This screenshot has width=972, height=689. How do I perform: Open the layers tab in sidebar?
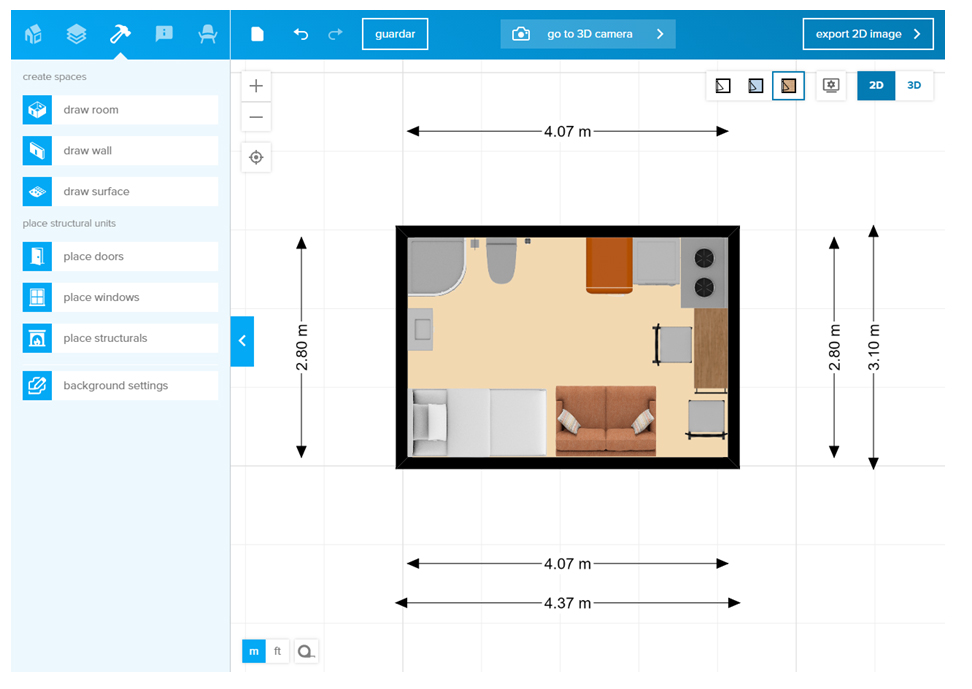(x=77, y=34)
